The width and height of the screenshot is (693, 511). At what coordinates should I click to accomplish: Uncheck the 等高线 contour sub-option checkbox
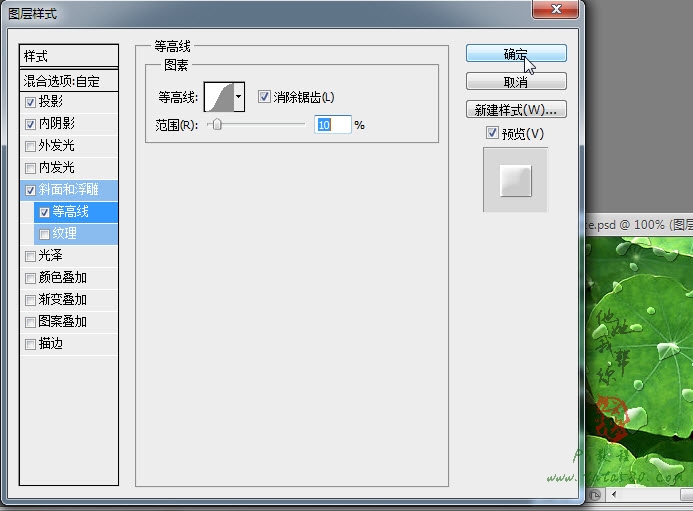pos(44,213)
